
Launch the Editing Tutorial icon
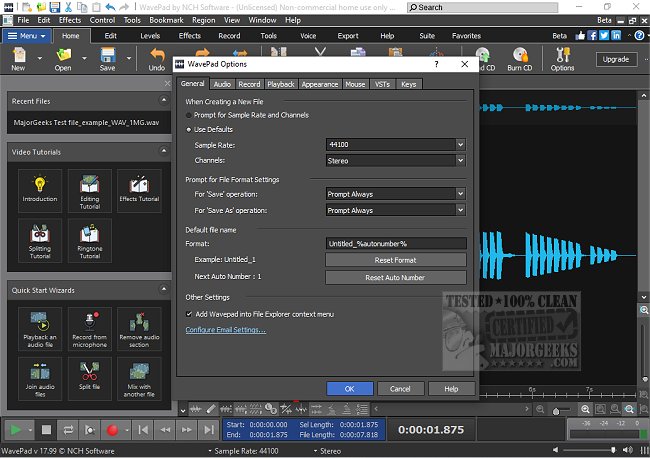coord(90,189)
